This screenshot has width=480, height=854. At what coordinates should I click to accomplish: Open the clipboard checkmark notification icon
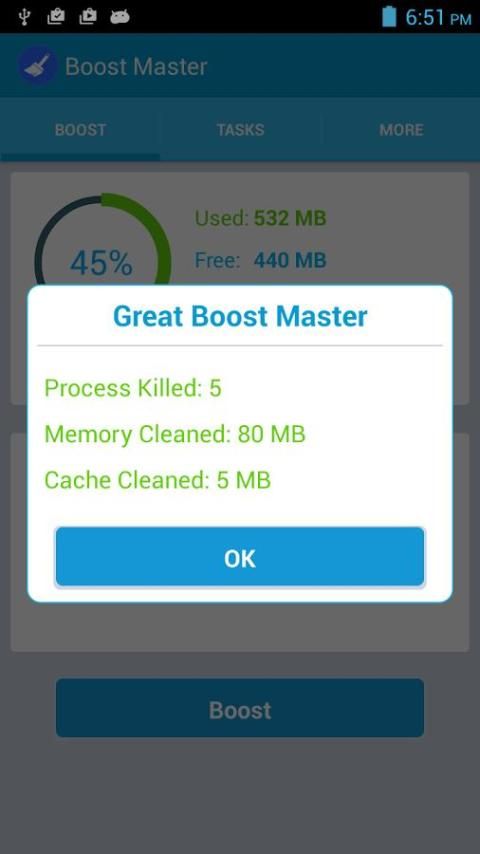point(56,16)
